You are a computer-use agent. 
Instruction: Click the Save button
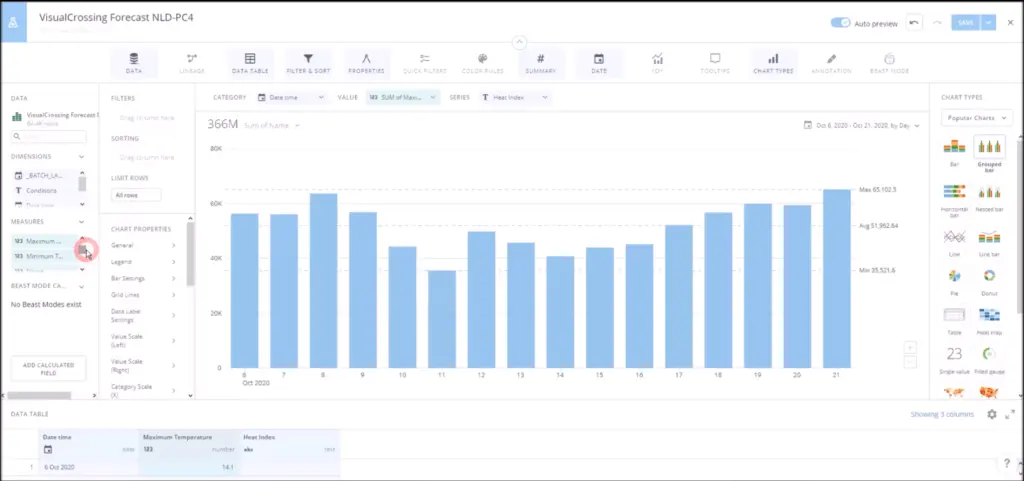[x=965, y=23]
